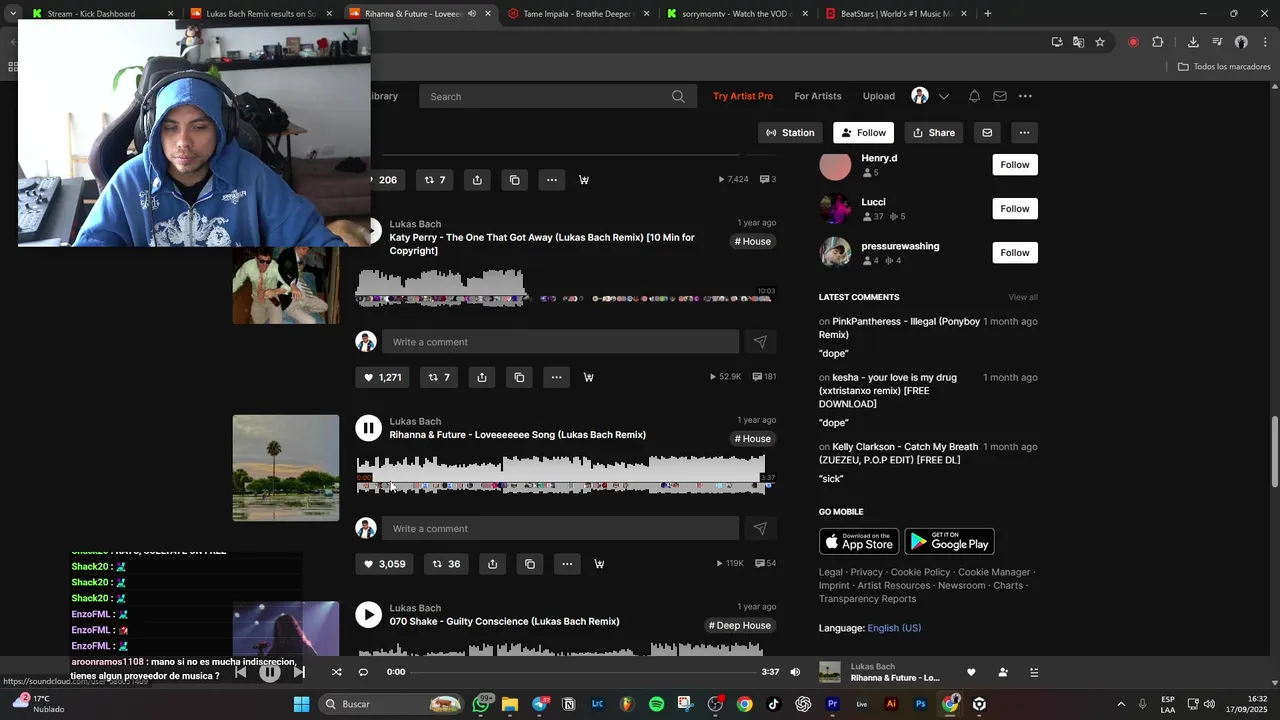Click the profile Share button
The image size is (1280, 720).
tap(934, 133)
